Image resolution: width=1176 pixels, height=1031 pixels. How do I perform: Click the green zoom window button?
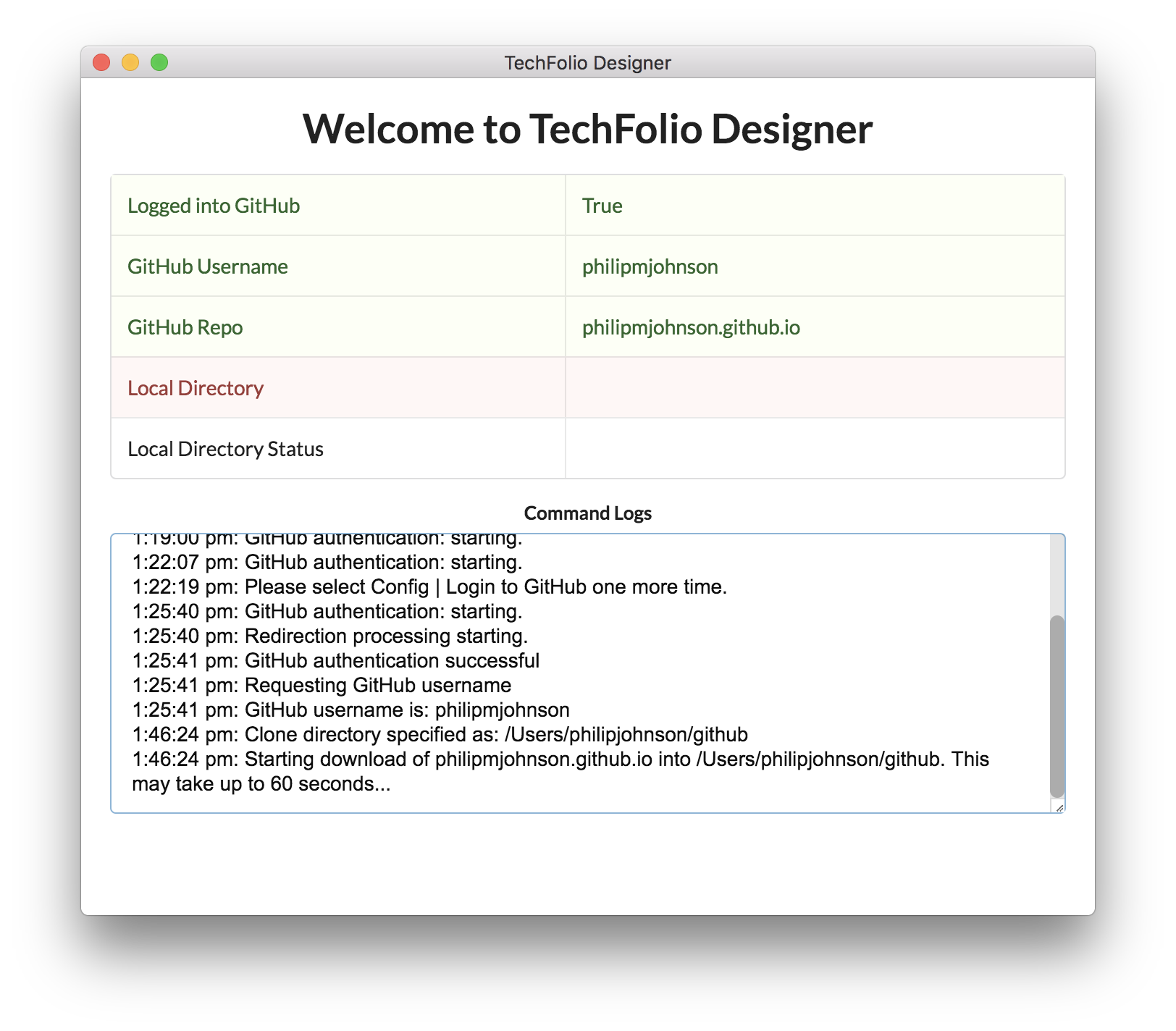[158, 62]
